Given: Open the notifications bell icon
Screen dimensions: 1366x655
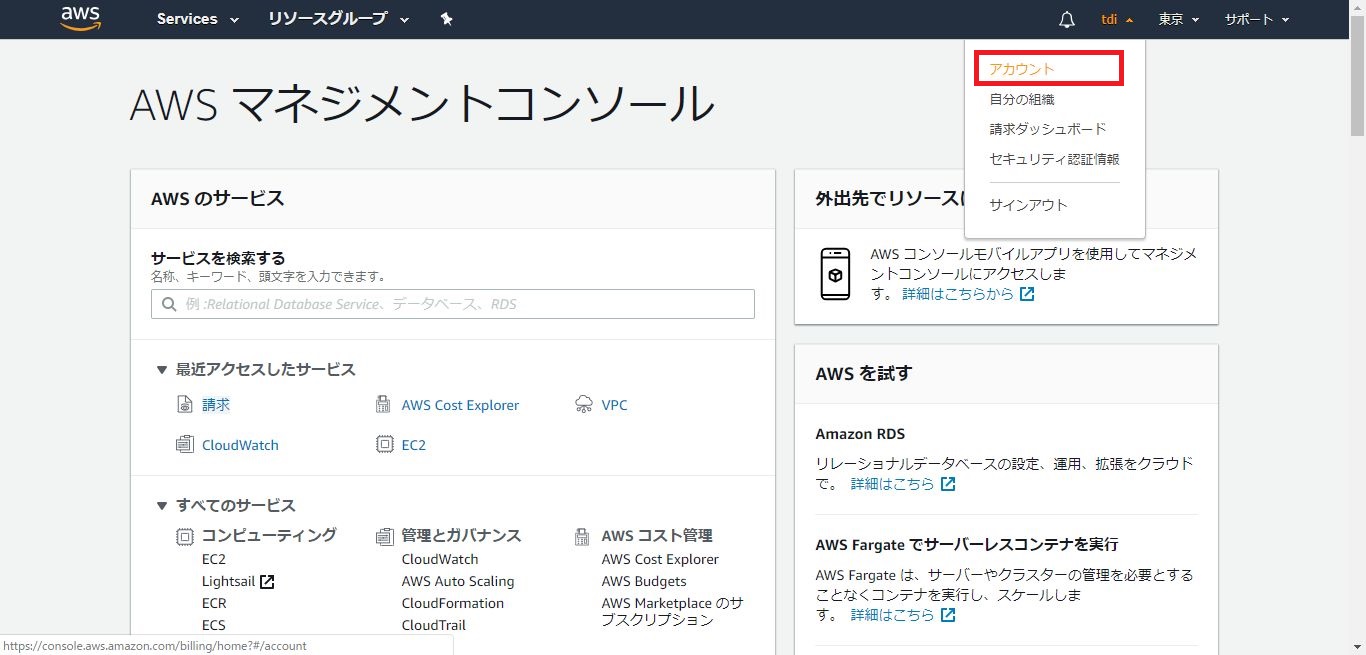Looking at the screenshot, I should click(x=1067, y=20).
